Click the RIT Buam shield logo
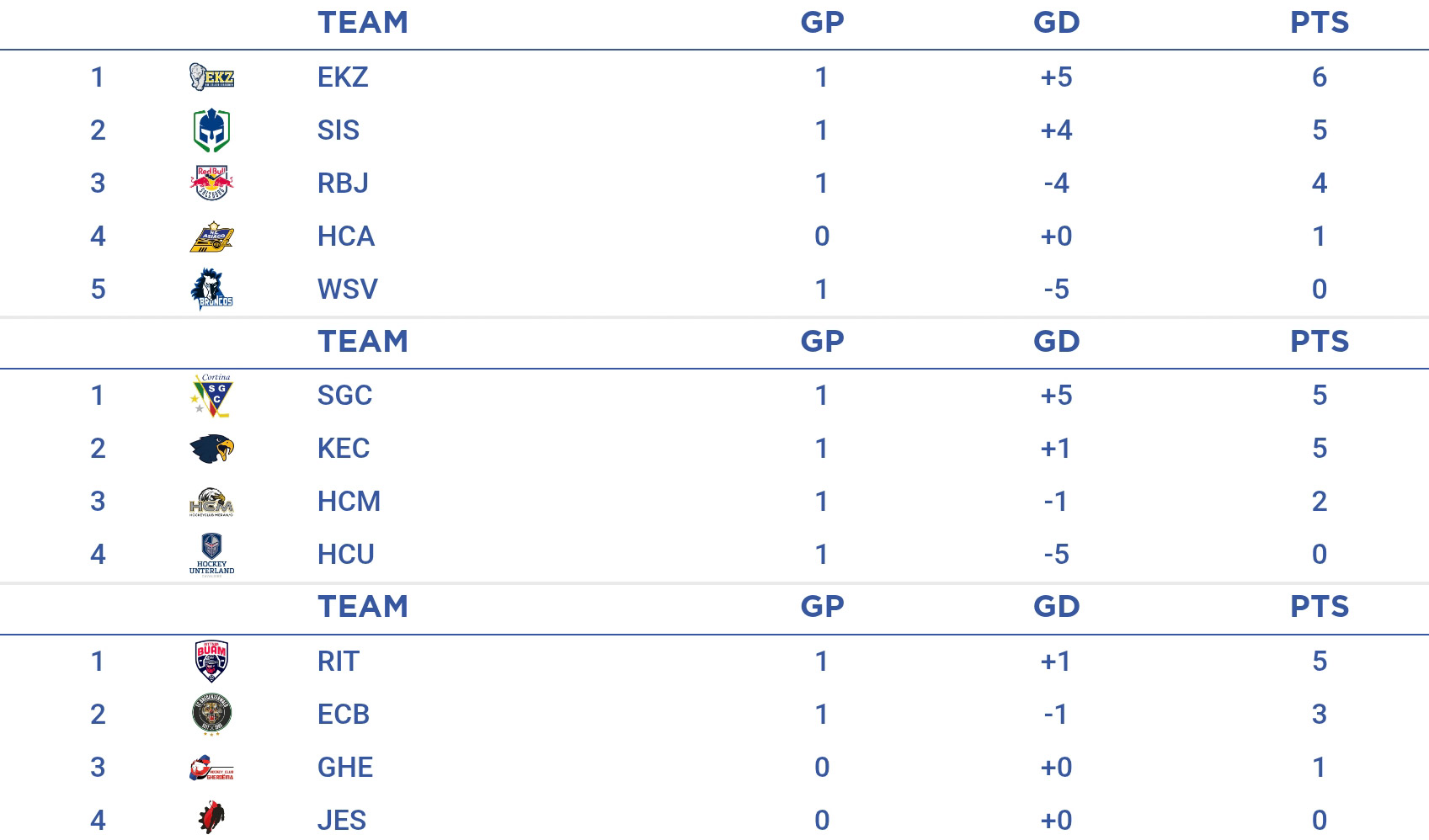 [211, 661]
